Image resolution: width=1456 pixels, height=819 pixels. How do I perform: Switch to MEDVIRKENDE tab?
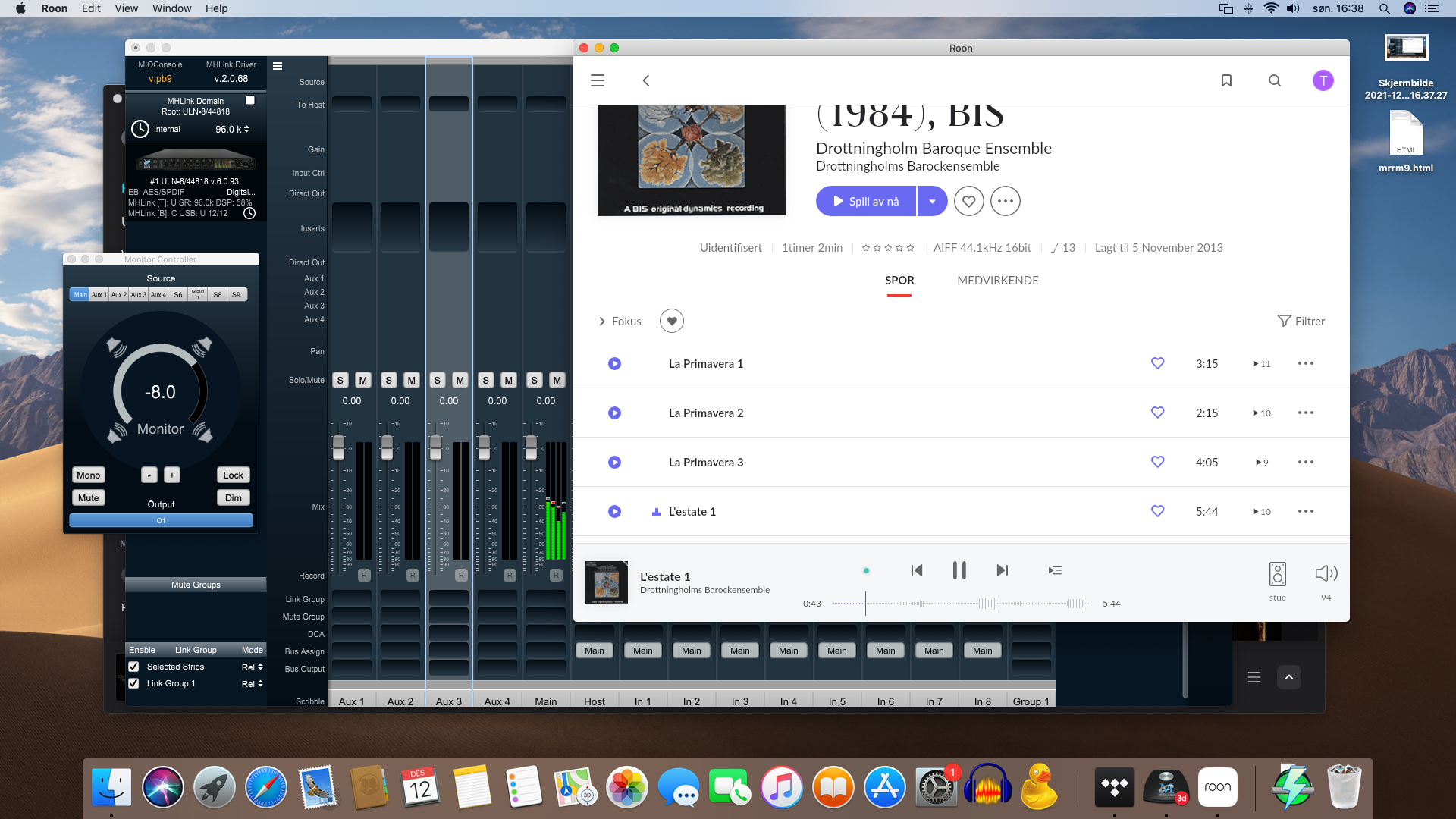(998, 281)
